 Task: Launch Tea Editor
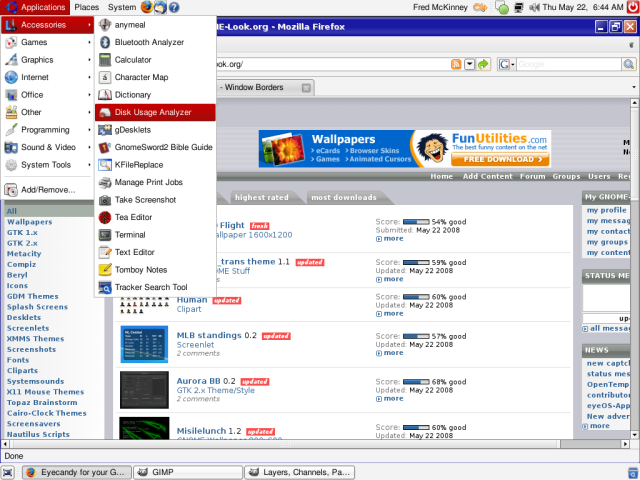(155, 218)
